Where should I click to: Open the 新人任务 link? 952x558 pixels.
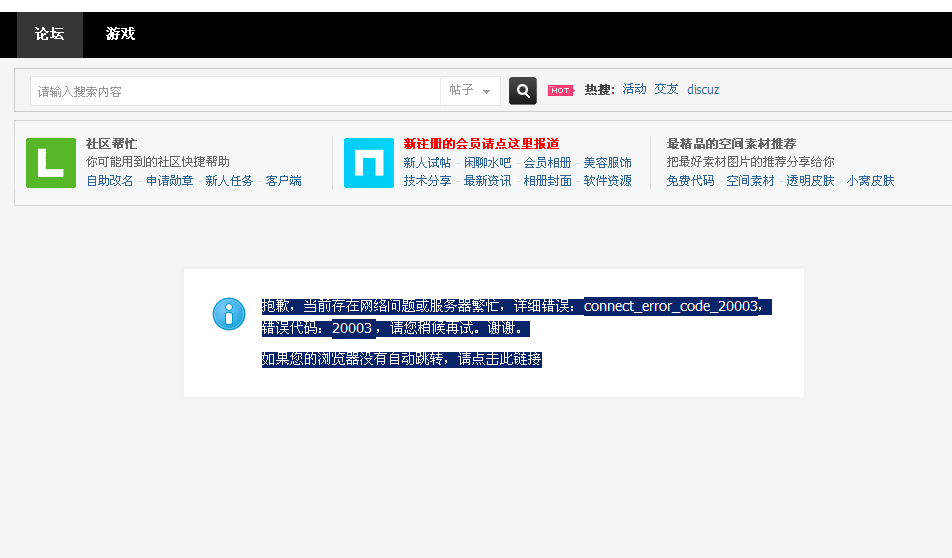click(229, 181)
